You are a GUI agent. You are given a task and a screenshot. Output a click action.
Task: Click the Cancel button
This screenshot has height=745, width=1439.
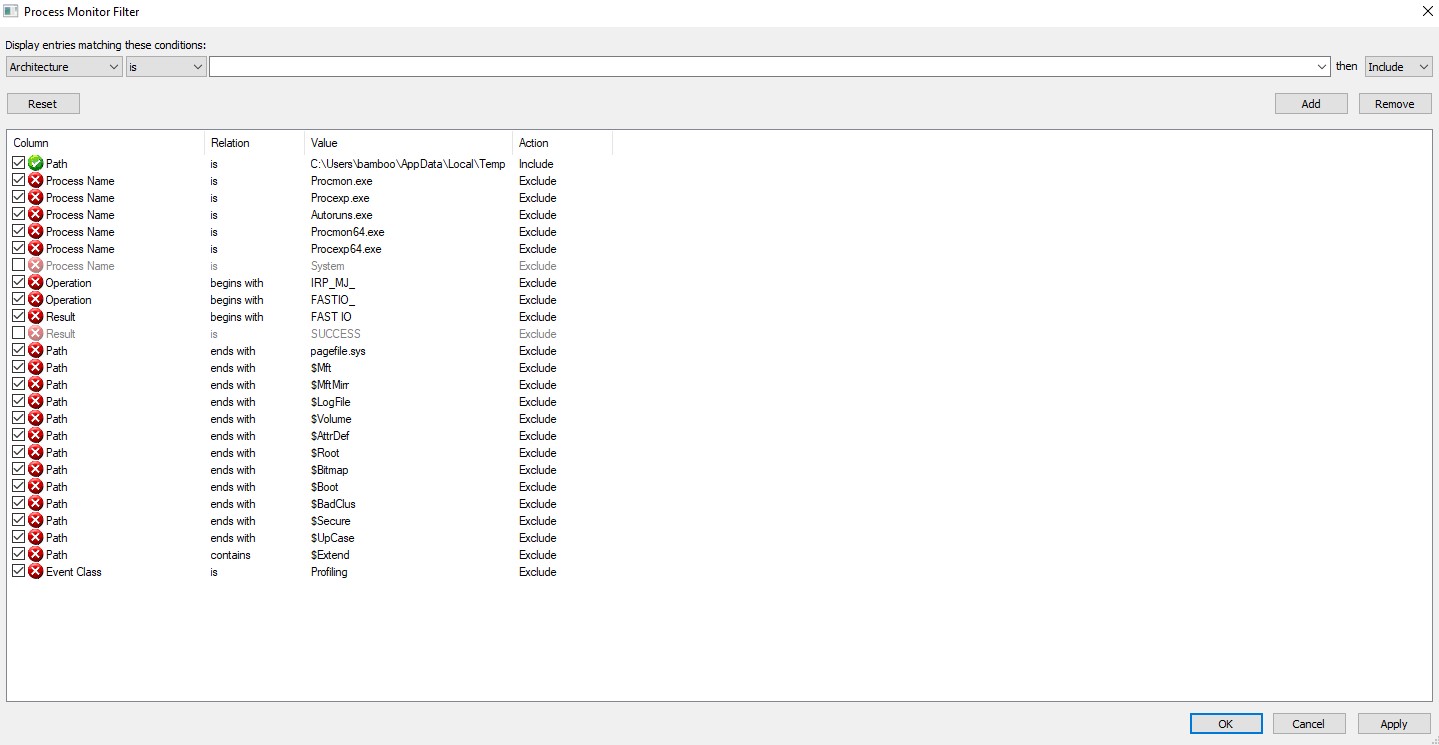[x=1309, y=724]
